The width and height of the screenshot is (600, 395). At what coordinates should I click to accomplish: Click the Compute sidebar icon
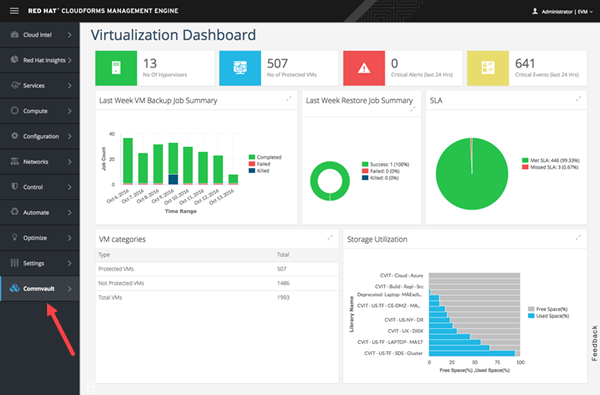15,111
